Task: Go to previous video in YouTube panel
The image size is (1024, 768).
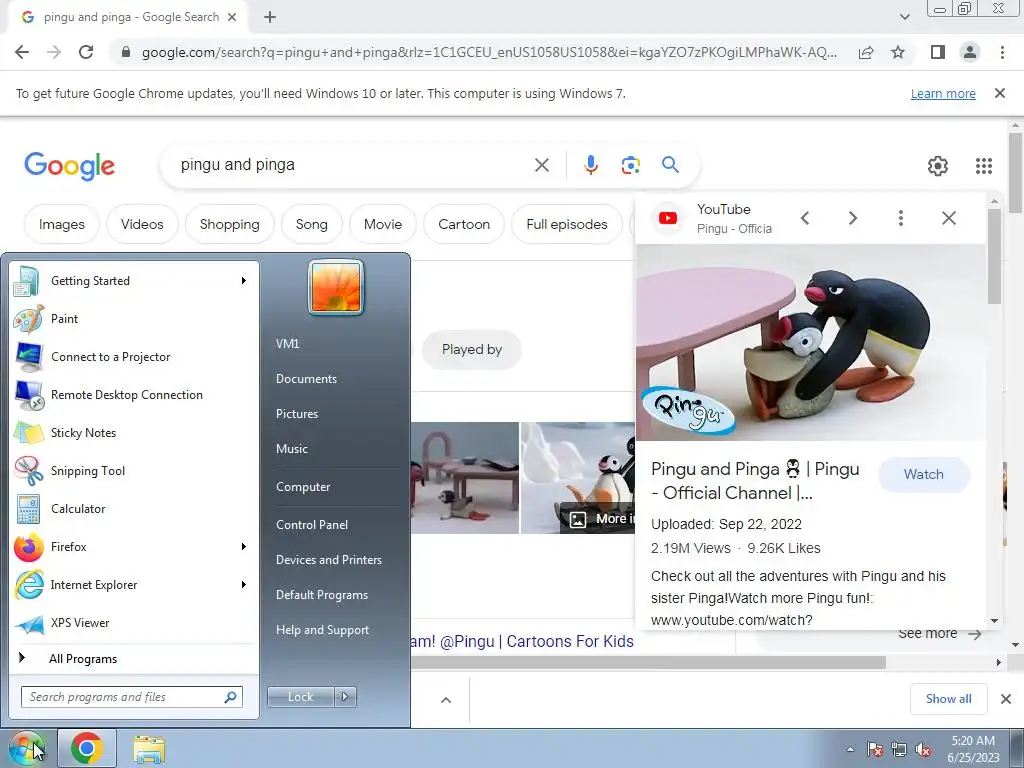Action: (805, 218)
